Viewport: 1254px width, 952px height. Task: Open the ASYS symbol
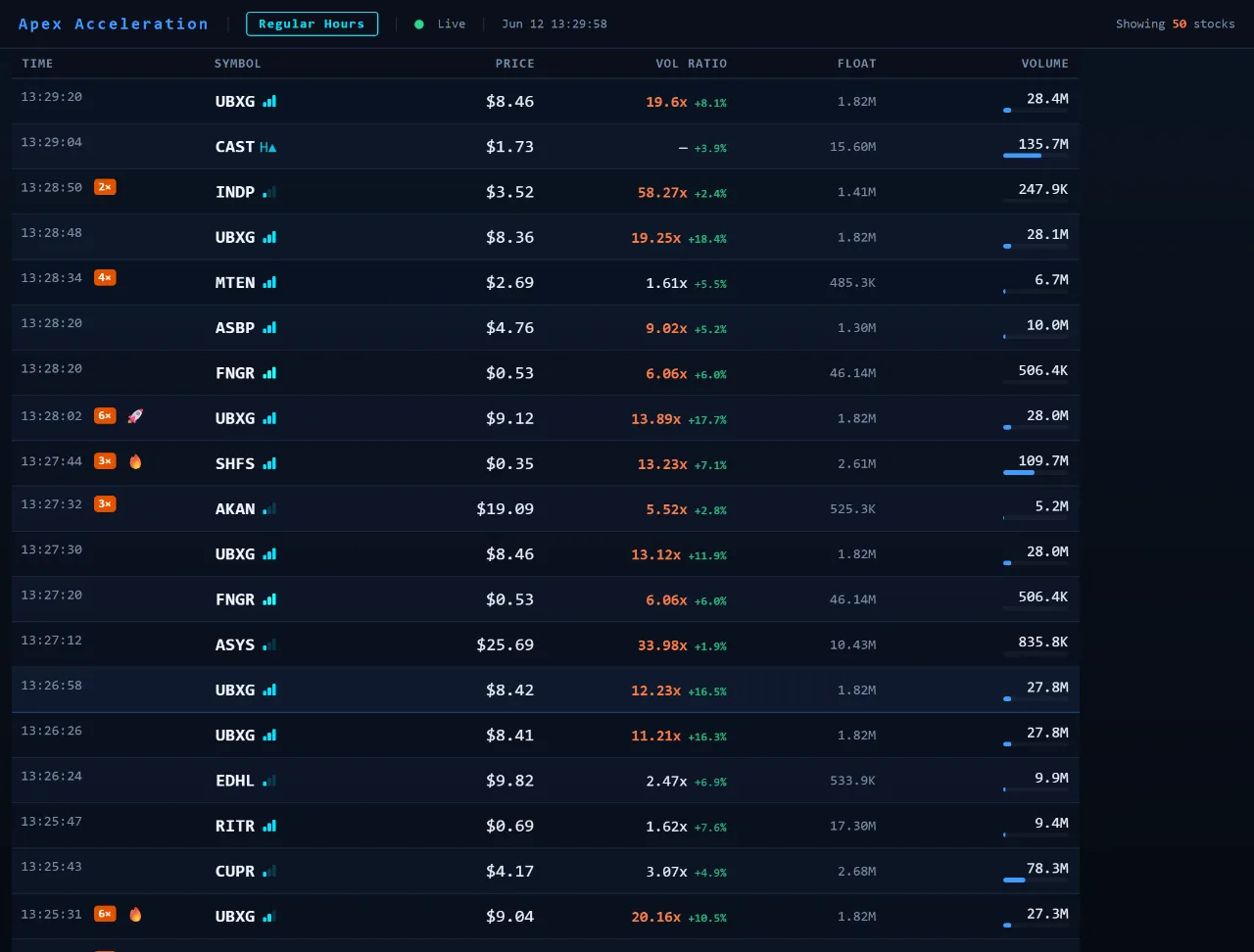coord(235,644)
